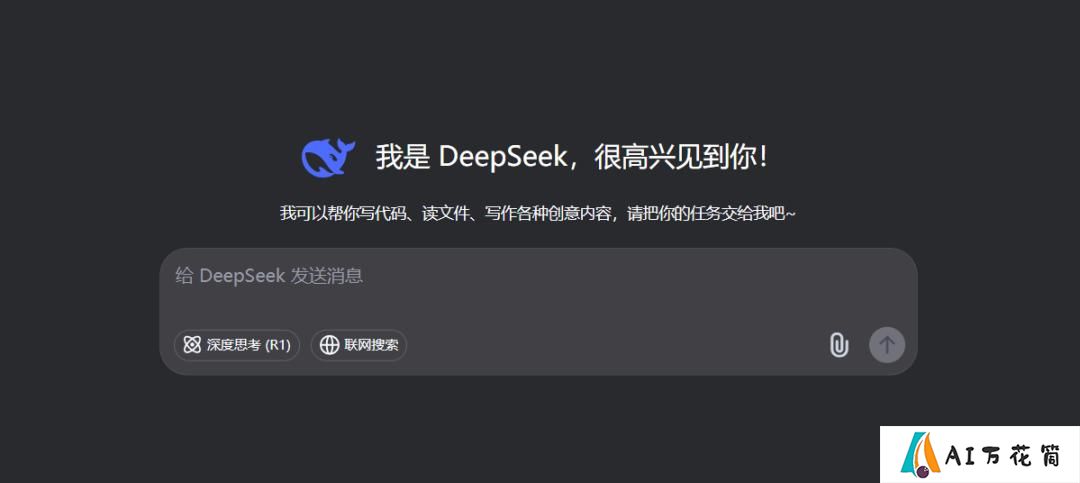
Task: Enable the 联网搜索 web search option
Action: [x=359, y=345]
